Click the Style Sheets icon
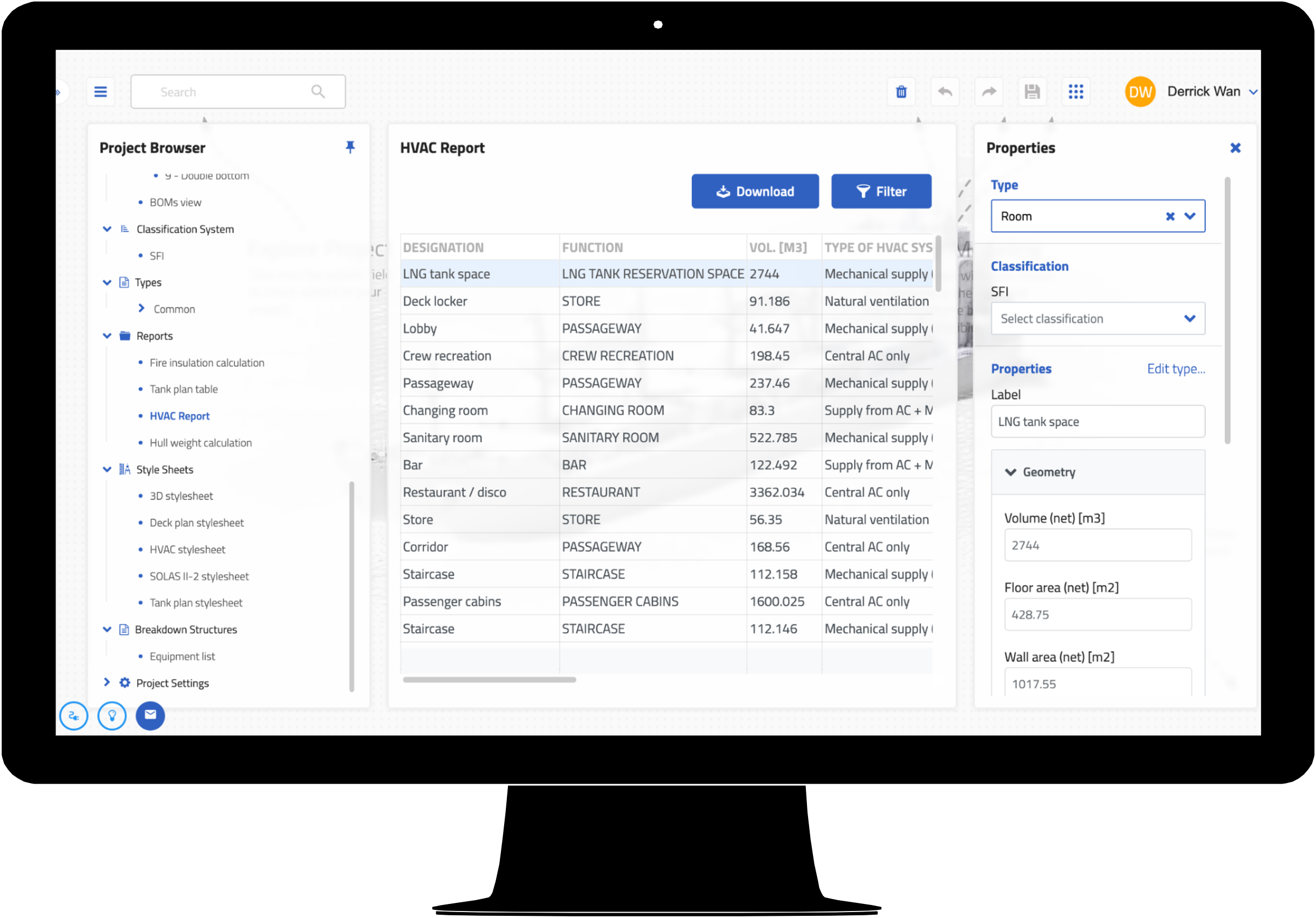The height and width of the screenshot is (918, 1316). click(x=124, y=469)
